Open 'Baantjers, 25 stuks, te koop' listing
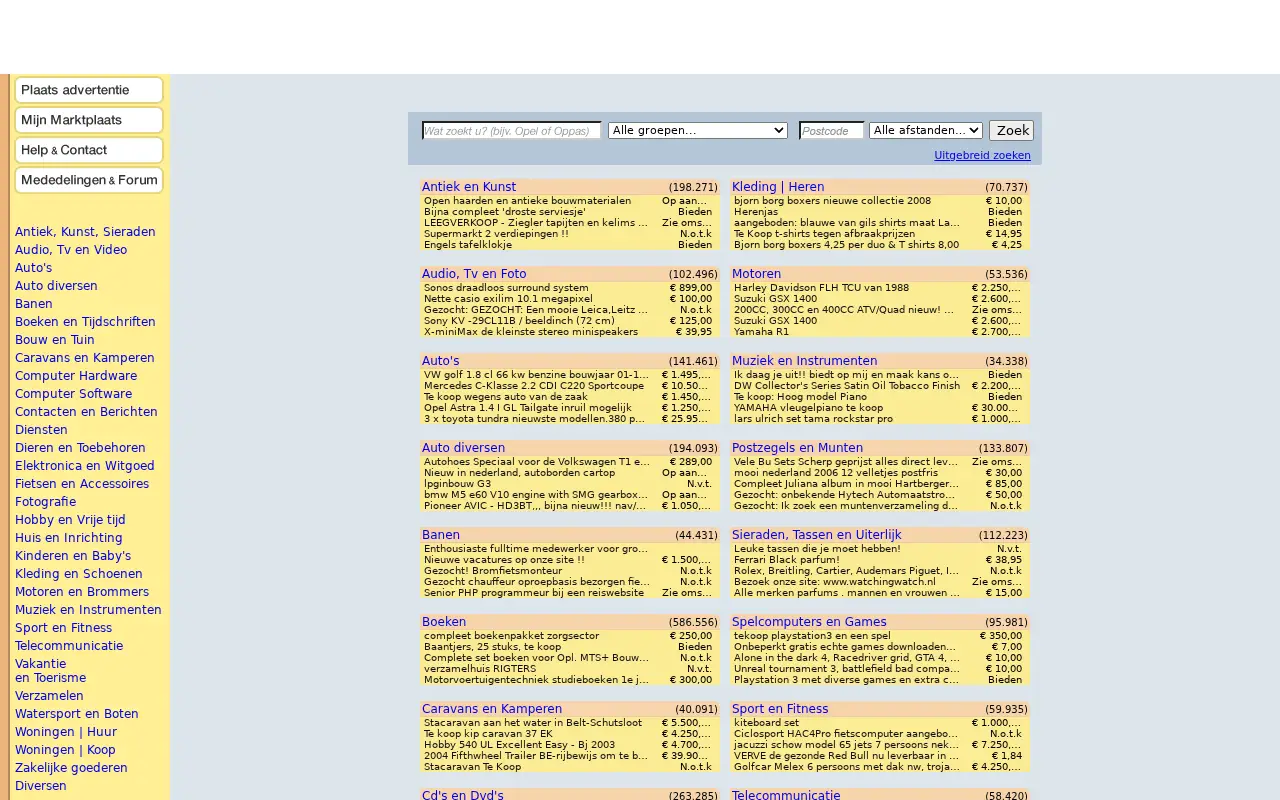The width and height of the screenshot is (1280, 800). click(492, 647)
